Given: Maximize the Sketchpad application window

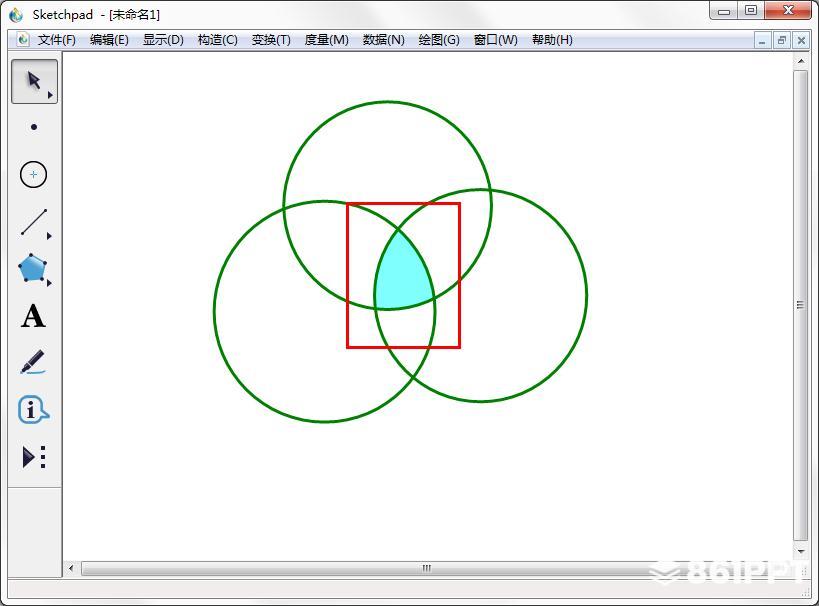Looking at the screenshot, I should coord(751,11).
